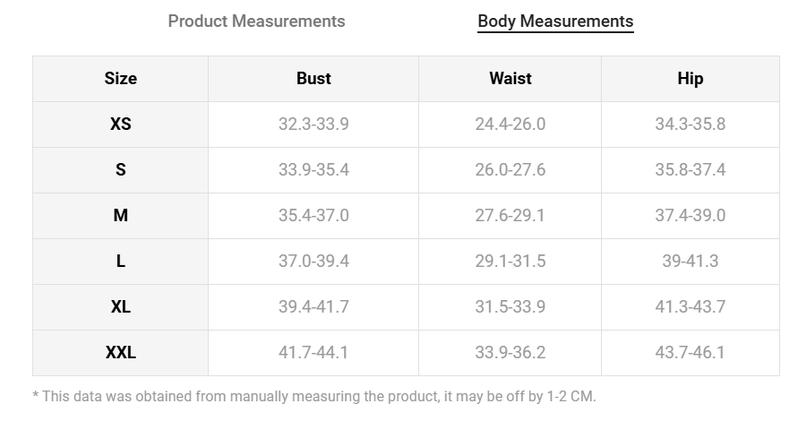Image resolution: width=798 pixels, height=421 pixels.
Task: Select the S size row label
Action: point(121,170)
